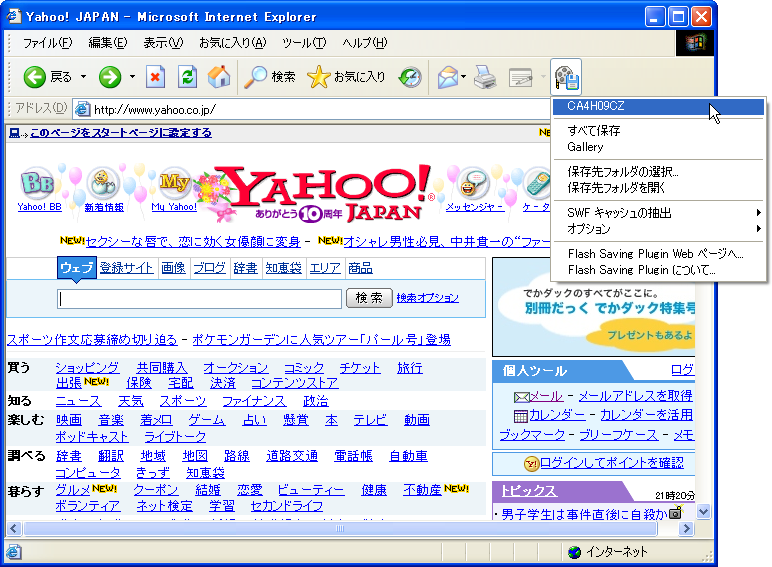This screenshot has width=772, height=567.
Task: Open the 映画 link
Action: point(68,420)
